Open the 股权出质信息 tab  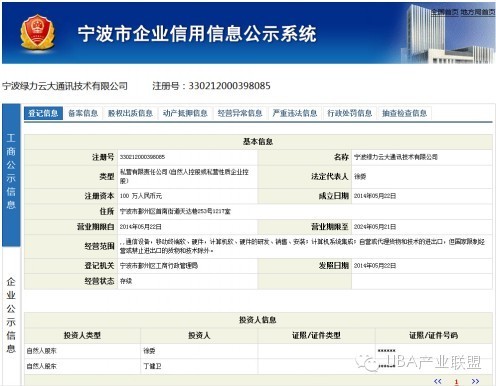[130, 113]
